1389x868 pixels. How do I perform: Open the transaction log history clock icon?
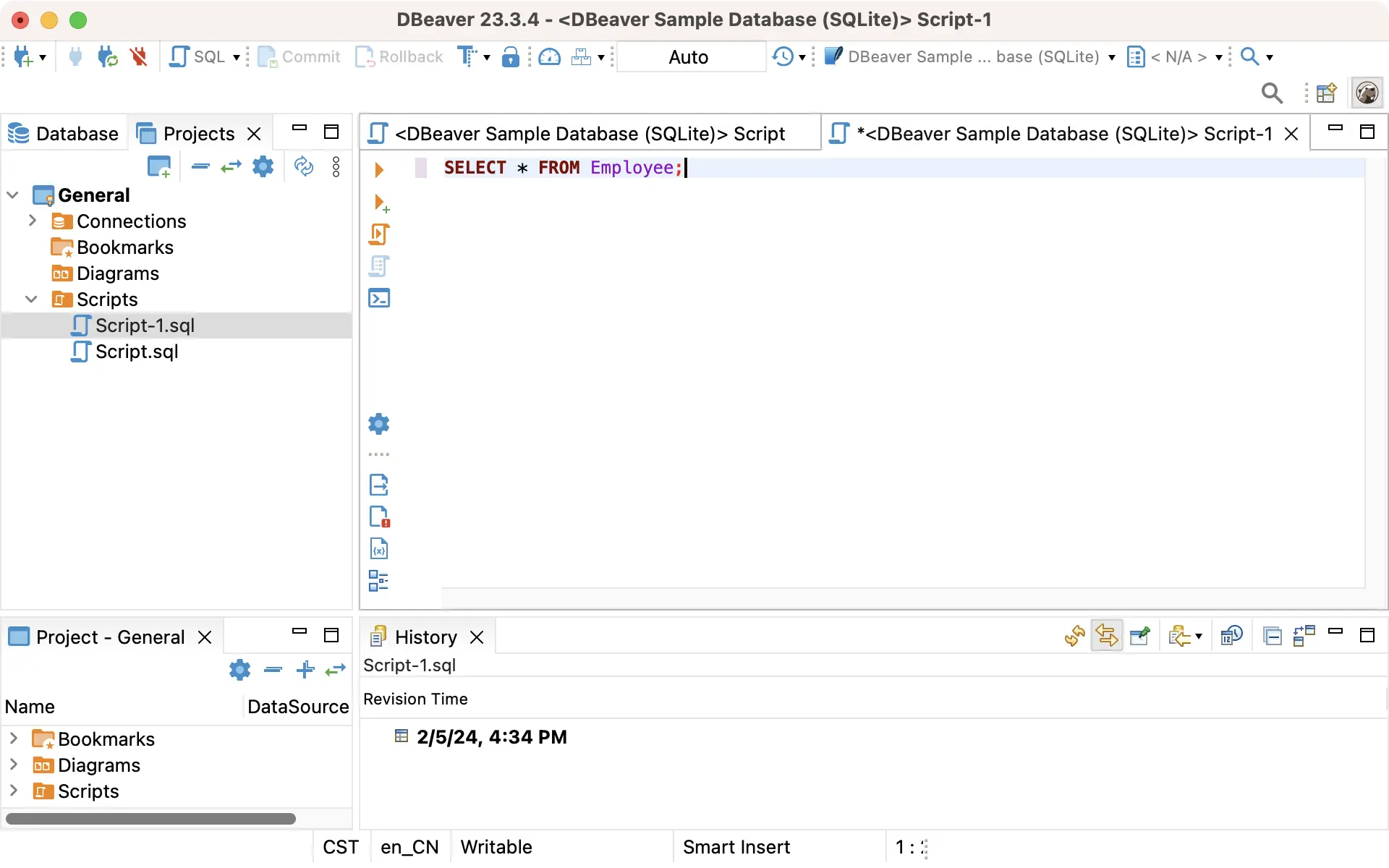pyautogui.click(x=783, y=56)
